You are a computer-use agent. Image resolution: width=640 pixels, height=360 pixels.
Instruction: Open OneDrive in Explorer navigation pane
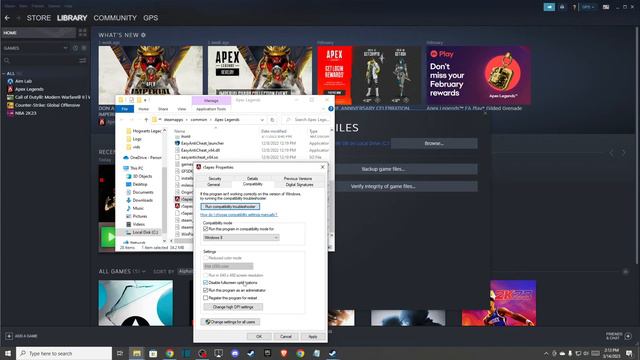pos(142,158)
